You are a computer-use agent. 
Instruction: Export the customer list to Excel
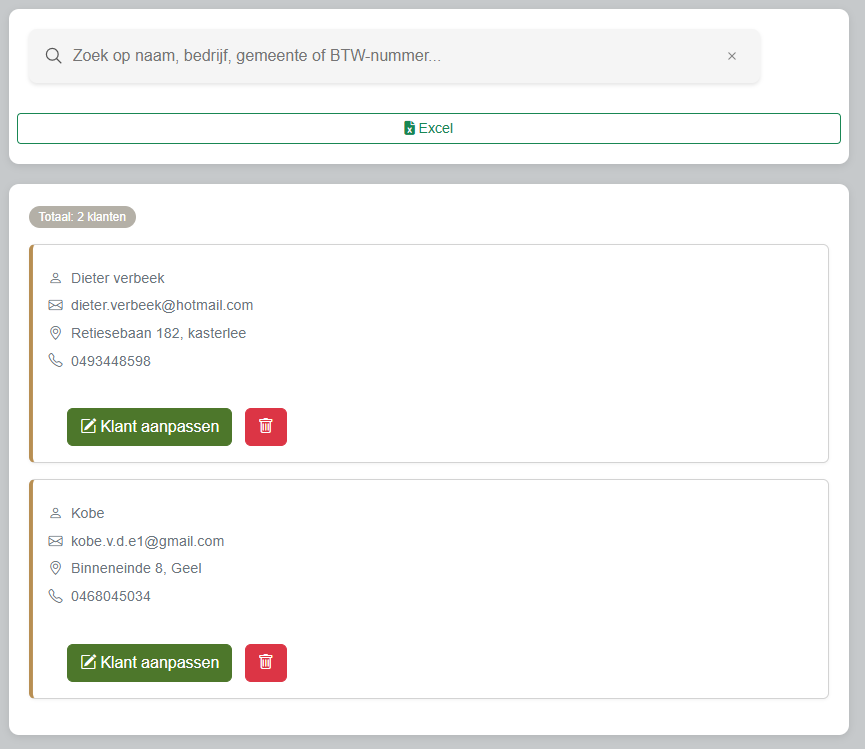tap(428, 129)
